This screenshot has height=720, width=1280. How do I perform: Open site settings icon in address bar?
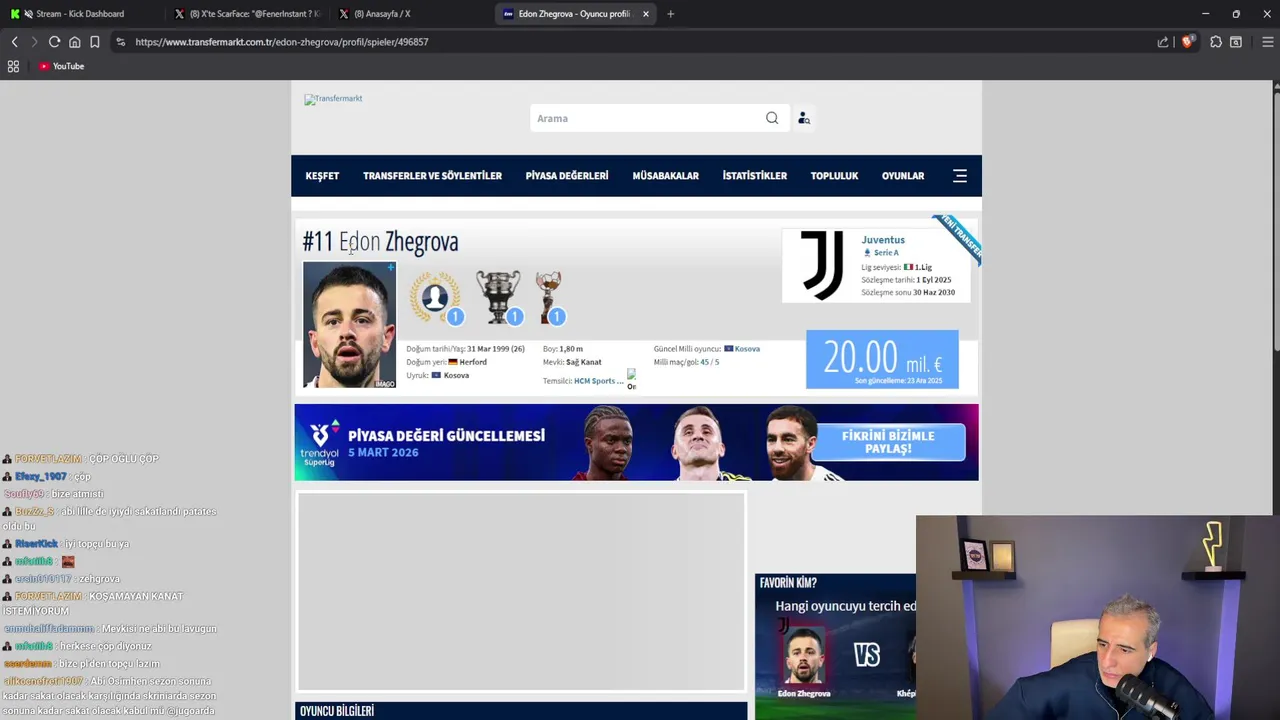[120, 42]
